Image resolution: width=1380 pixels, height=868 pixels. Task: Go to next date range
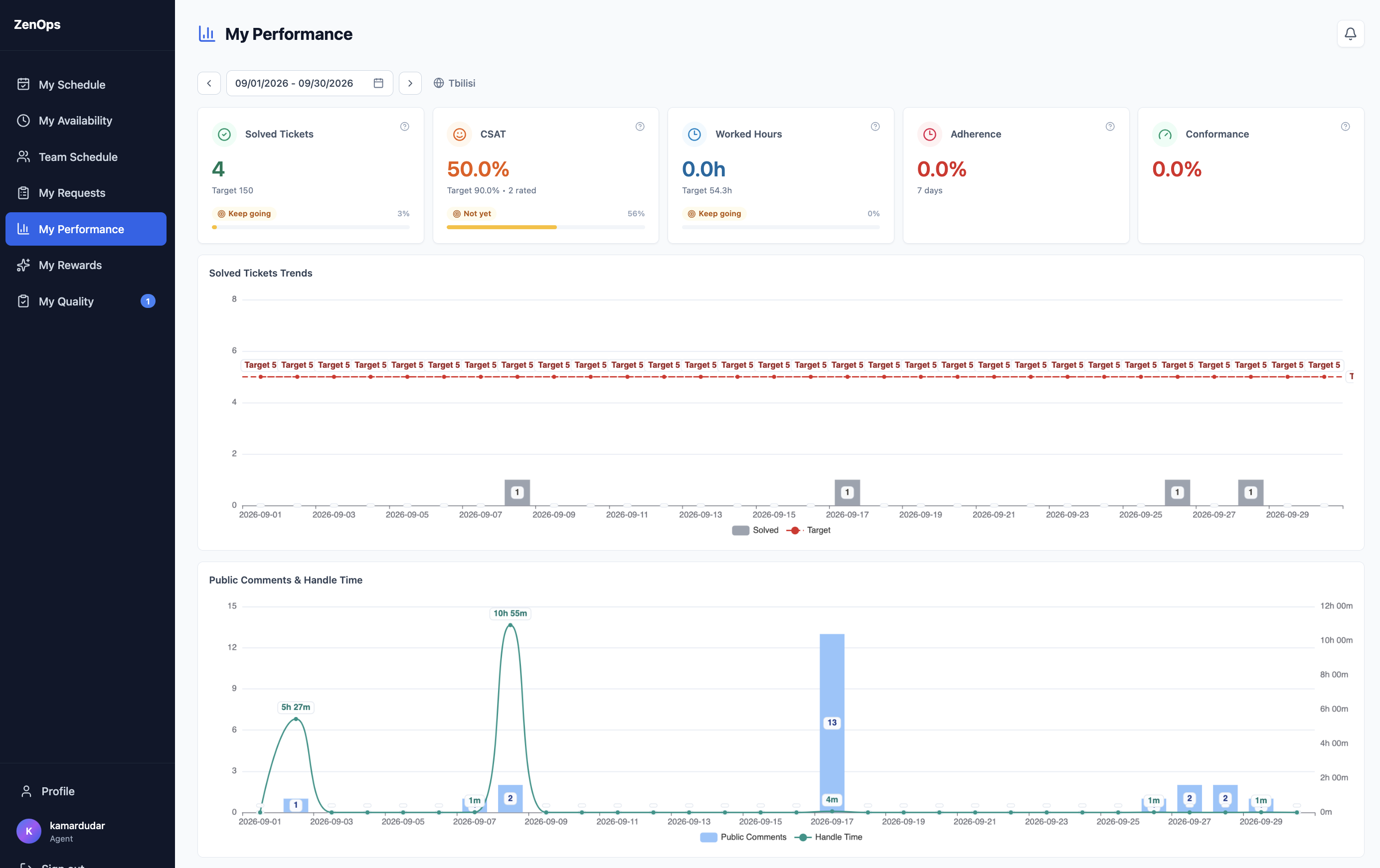click(410, 83)
